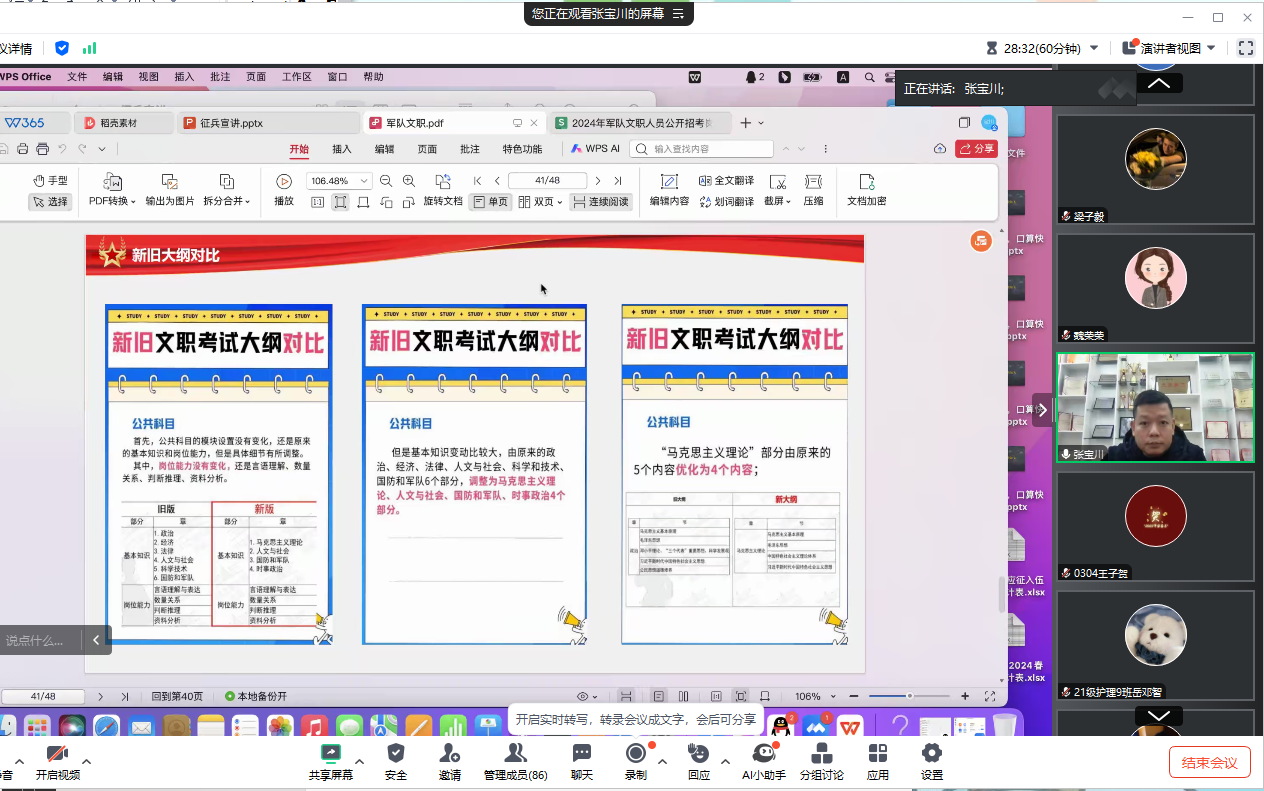The width and height of the screenshot is (1264, 791).
Task: Activate the 选择 selection tool
Action: click(x=50, y=201)
